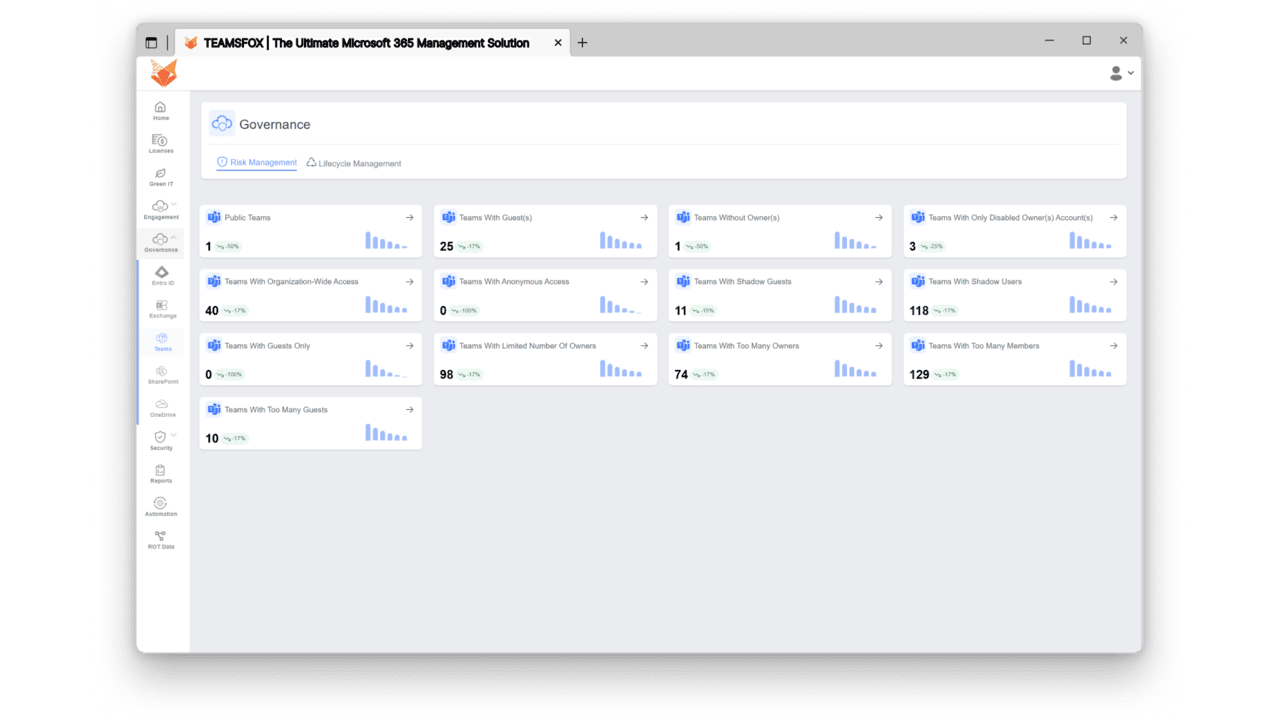The width and height of the screenshot is (1280, 720).
Task: Click the TeamsFox fox logo
Action: (163, 73)
